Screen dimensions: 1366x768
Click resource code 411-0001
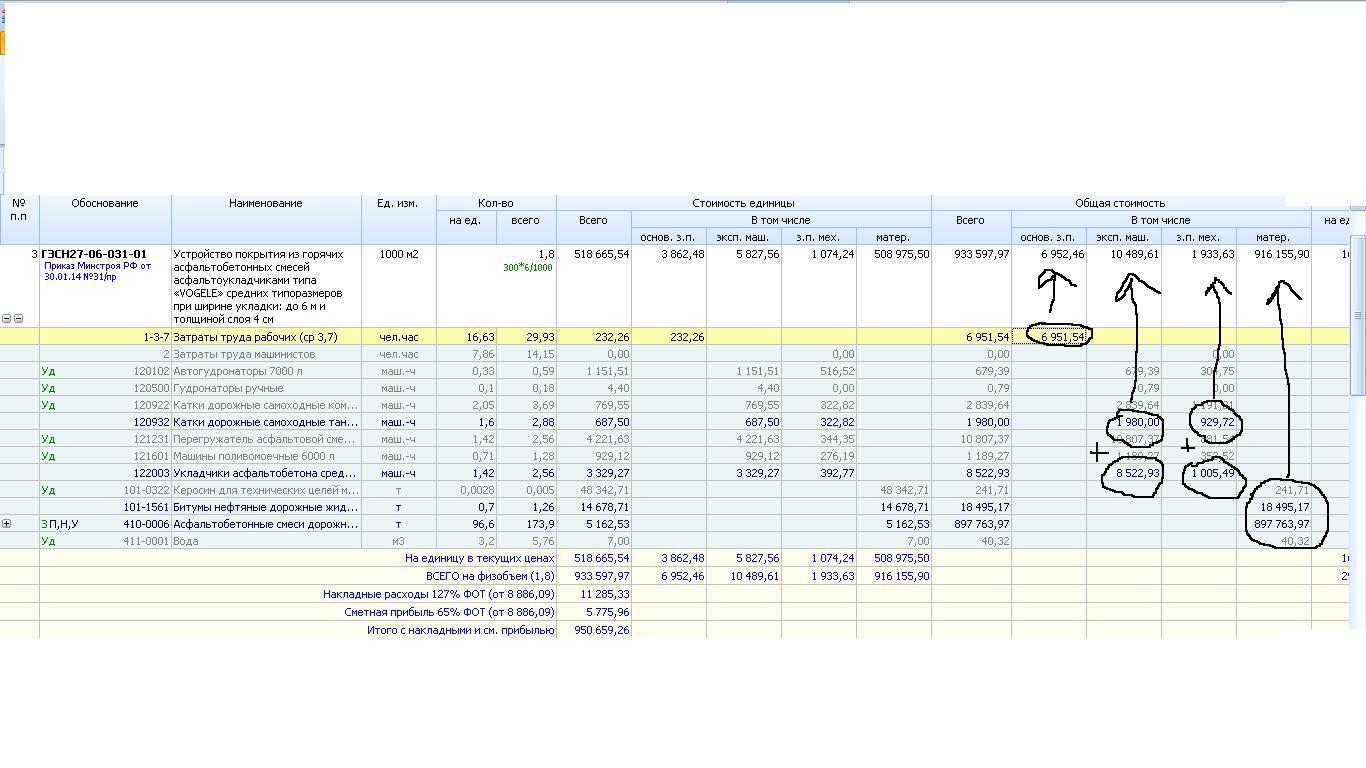147,541
